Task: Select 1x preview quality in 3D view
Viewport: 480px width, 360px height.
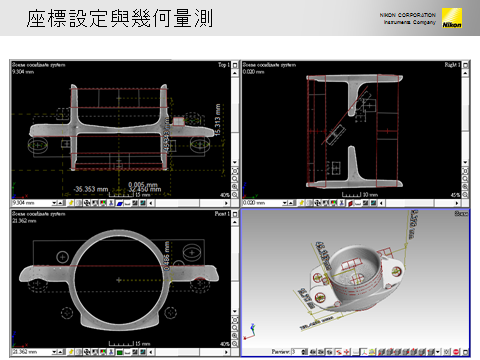Action: pos(330,352)
